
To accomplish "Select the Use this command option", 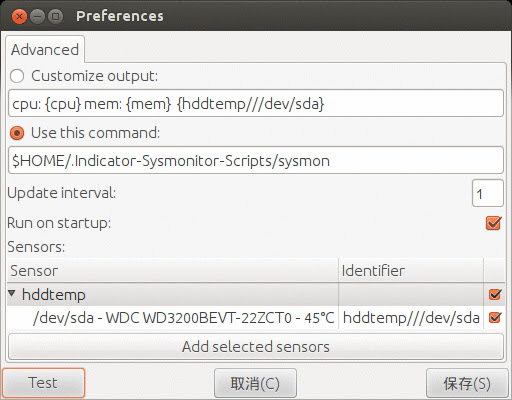I will [17, 133].
